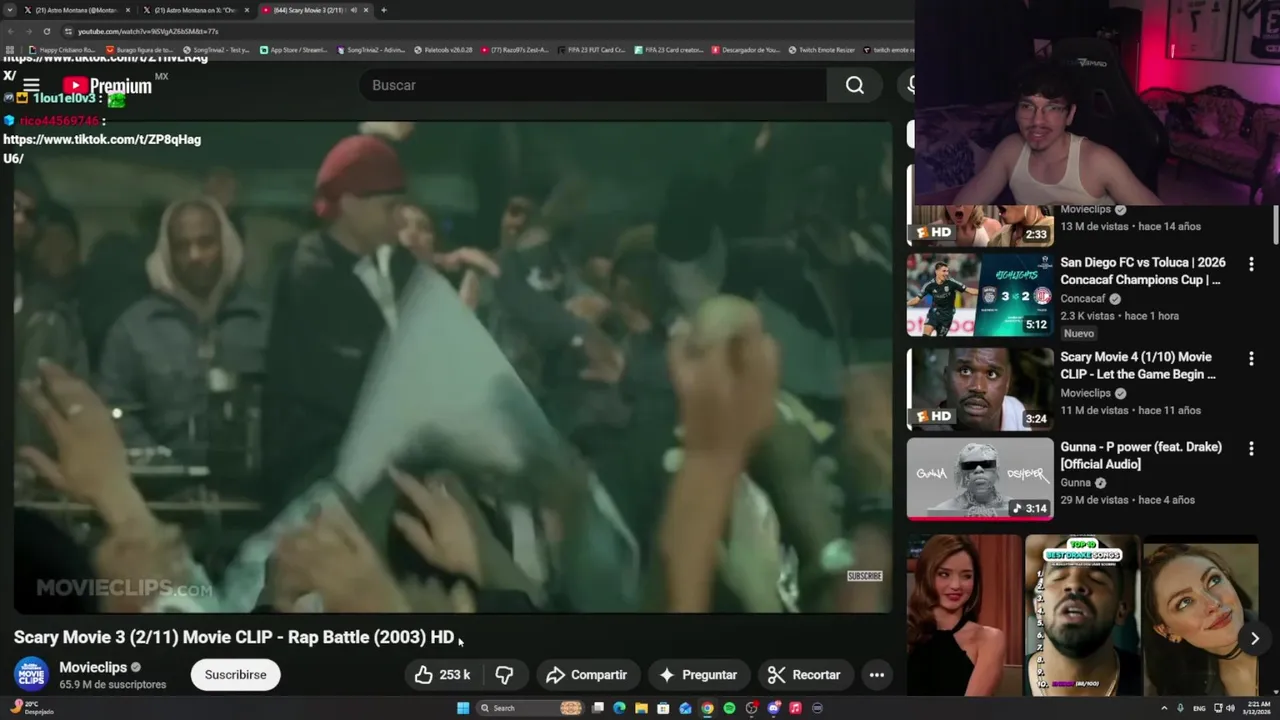Open the Movieclips channel avatar
Viewport: 1280px width, 720px height.
click(x=31, y=675)
